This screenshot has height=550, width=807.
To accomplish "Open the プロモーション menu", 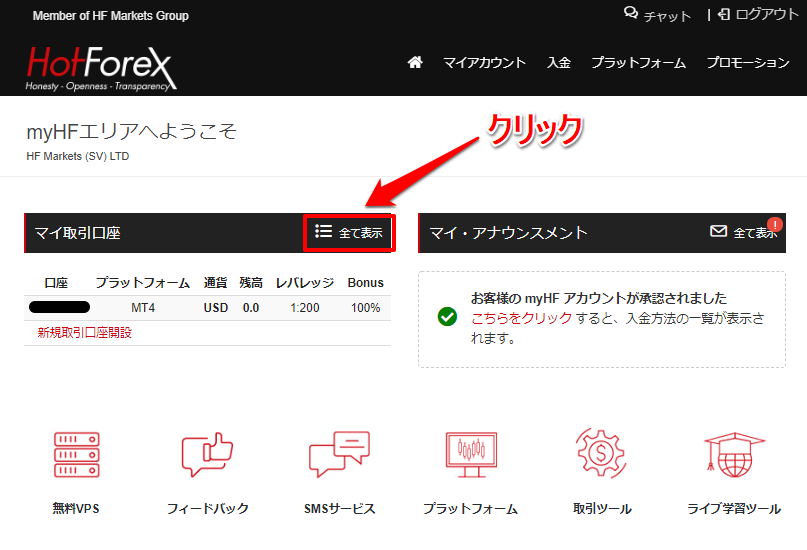I will tap(748, 63).
